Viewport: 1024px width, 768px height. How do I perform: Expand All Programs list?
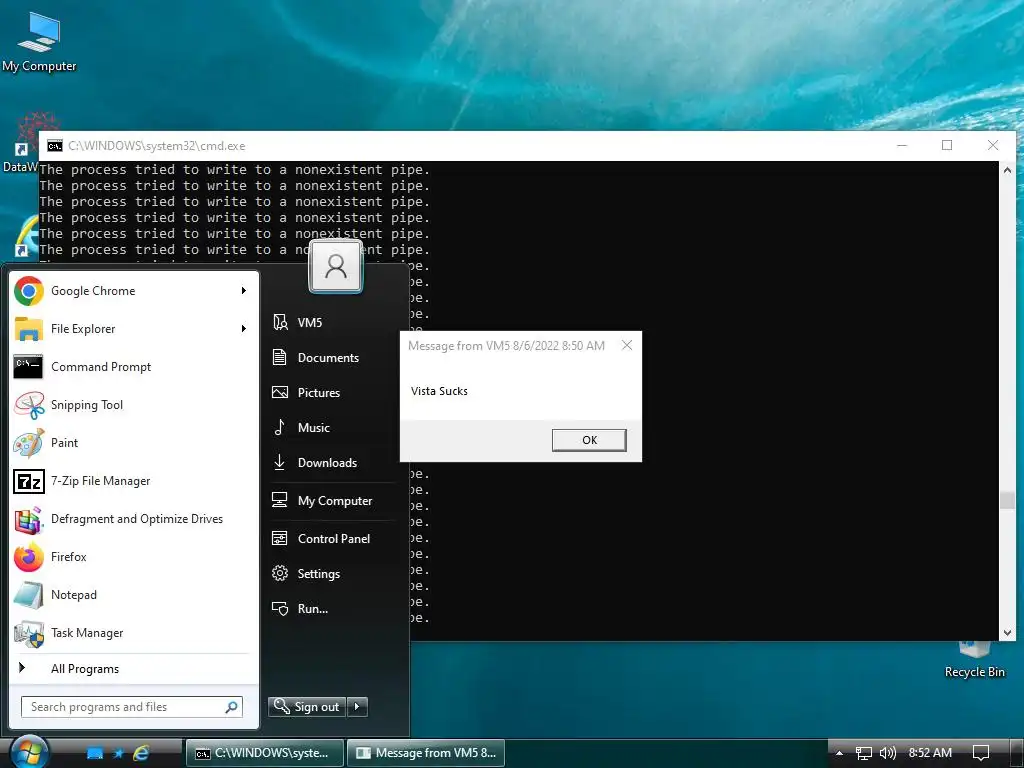tap(134, 668)
